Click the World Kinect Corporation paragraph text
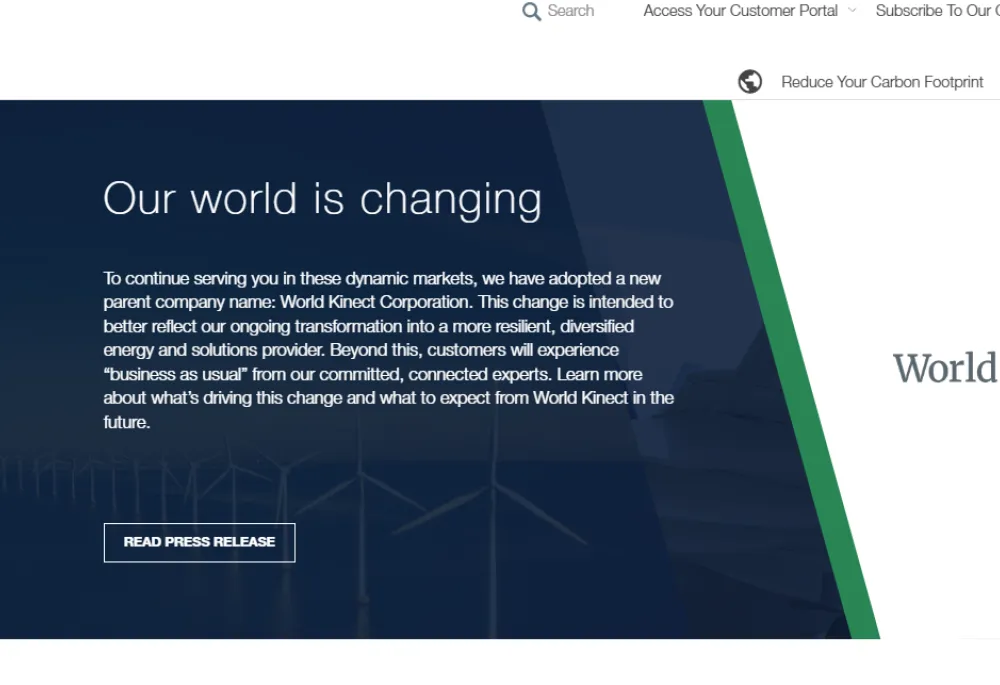Image resolution: width=1000 pixels, height=685 pixels. pyautogui.click(x=388, y=350)
